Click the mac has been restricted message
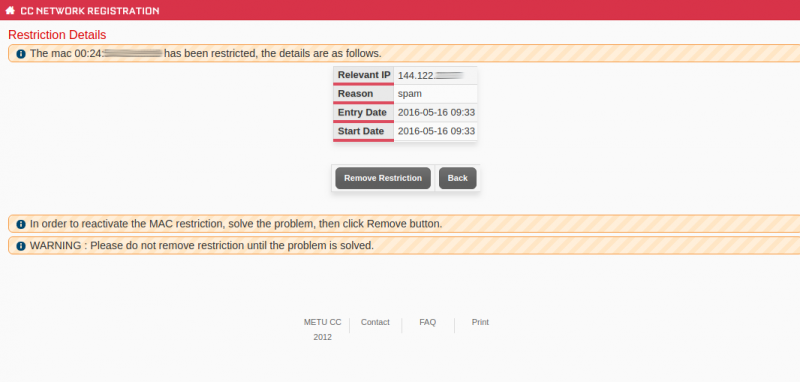This screenshot has width=800, height=382. [x=206, y=53]
